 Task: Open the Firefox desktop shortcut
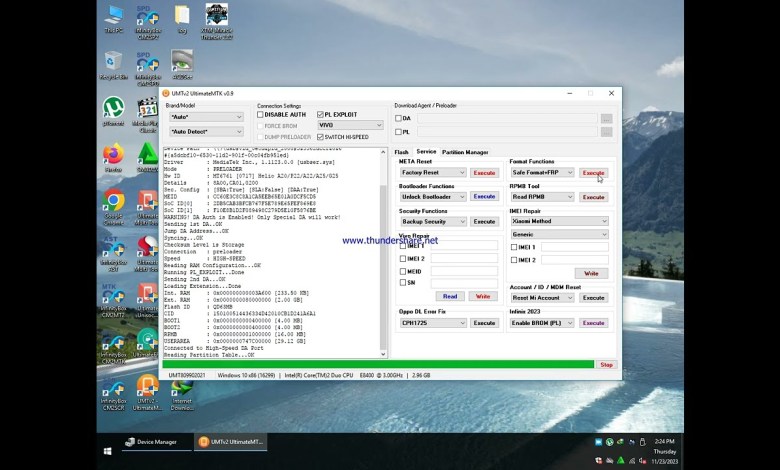click(113, 156)
